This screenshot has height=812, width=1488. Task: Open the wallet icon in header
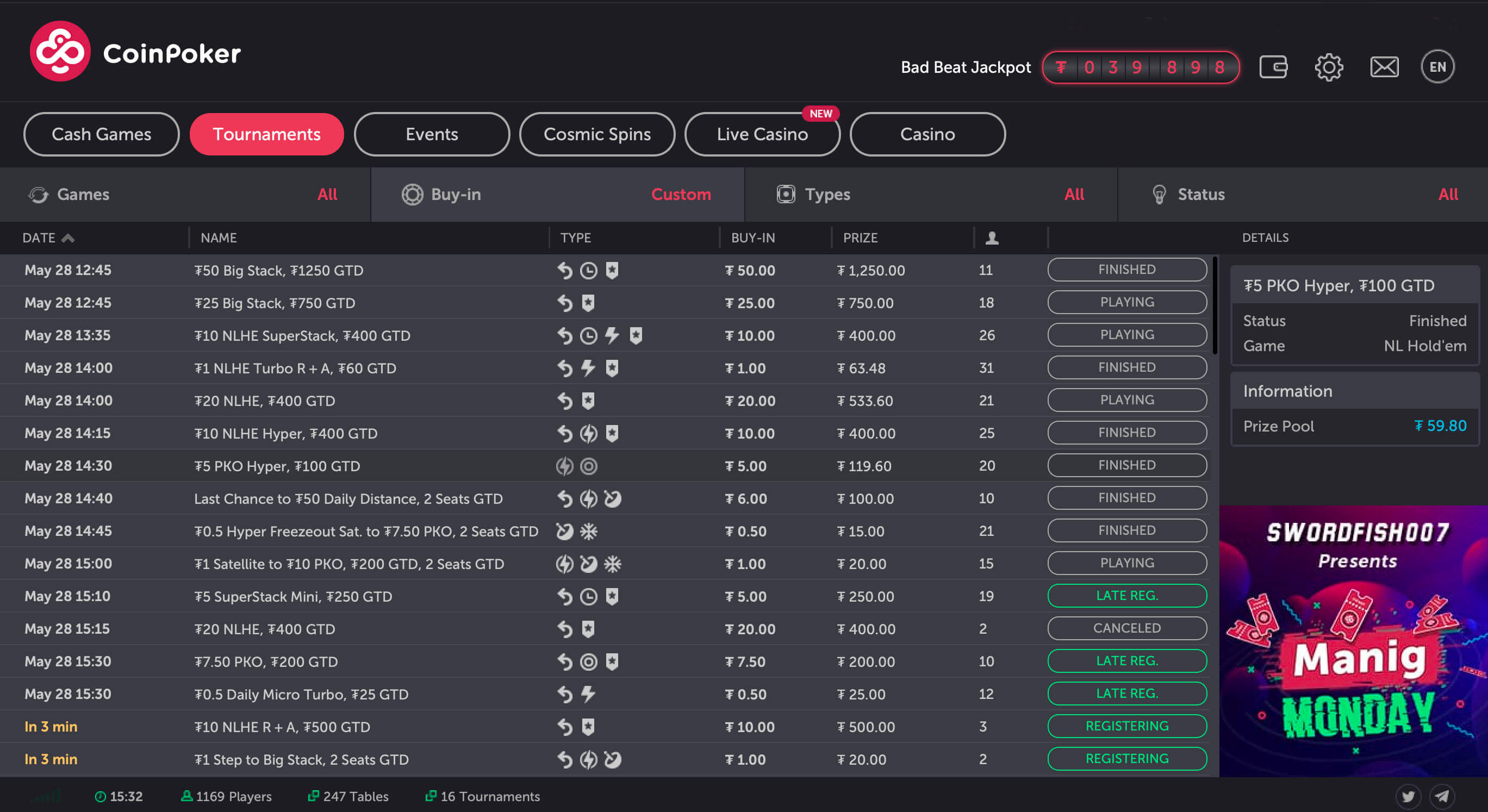(1273, 67)
